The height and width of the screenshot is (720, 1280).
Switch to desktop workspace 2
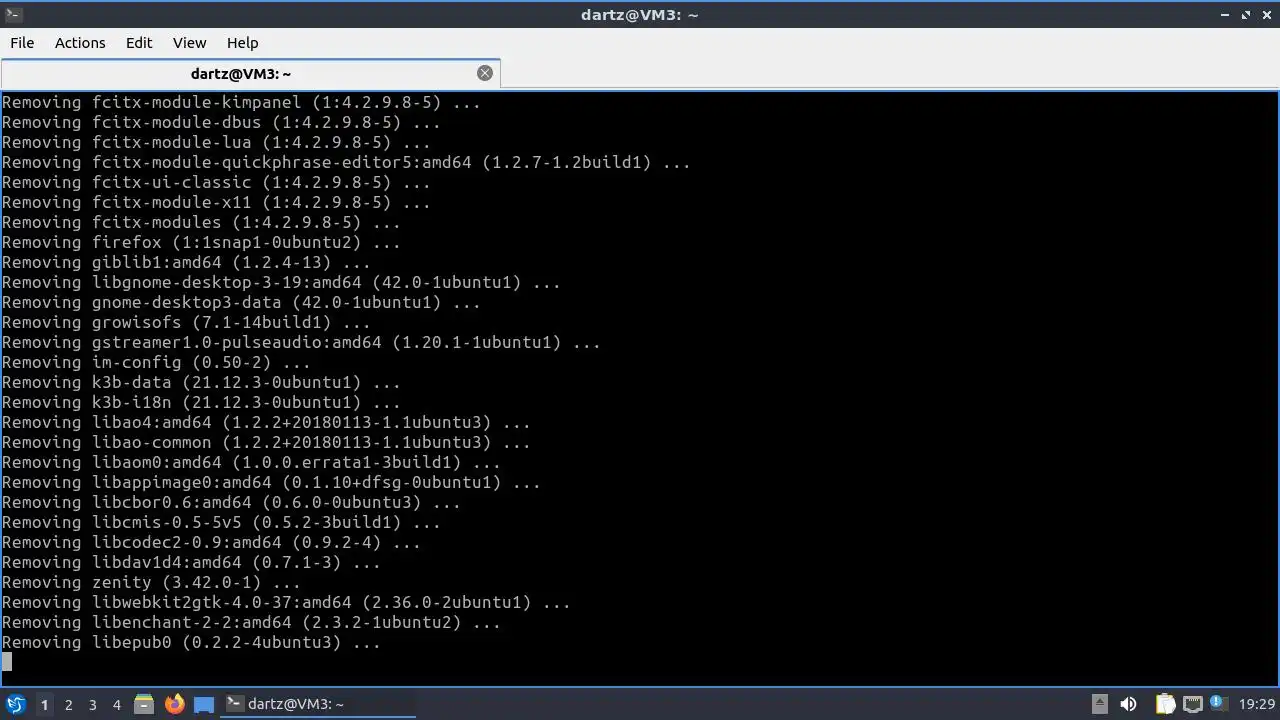[68, 705]
